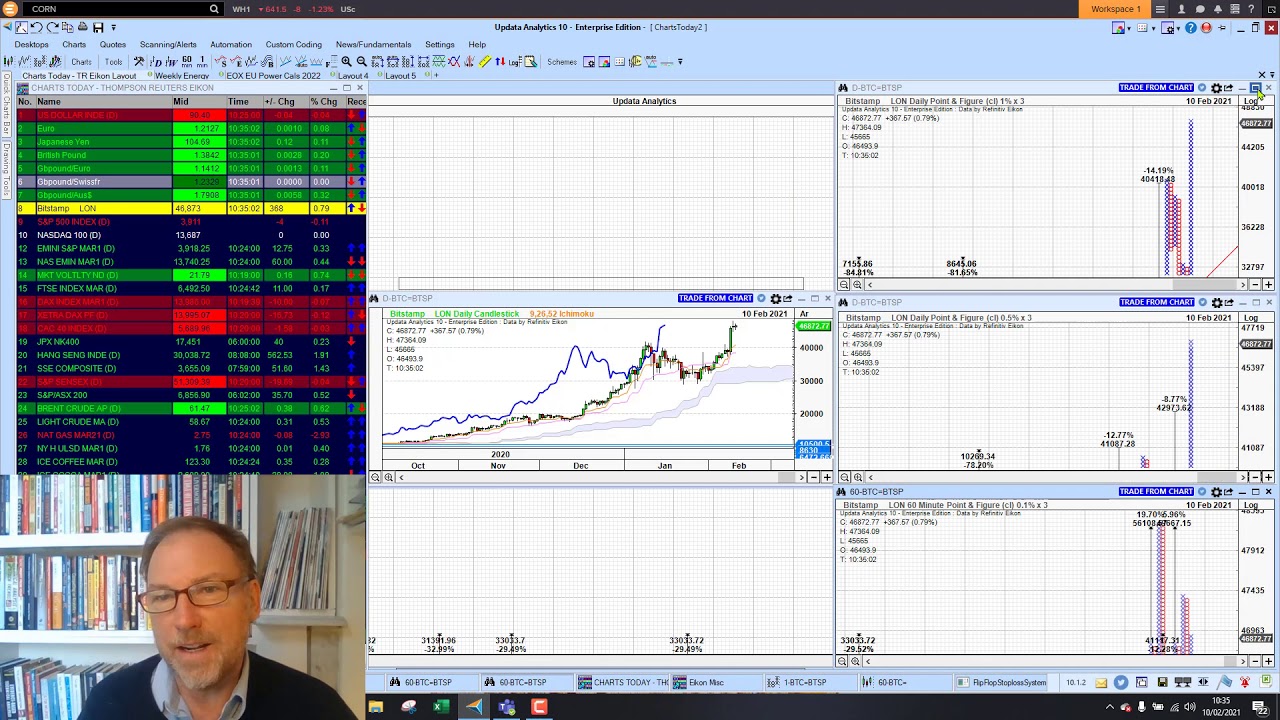
Task: Select the Bitstamp LON row in the watchlist
Action: click(190, 208)
